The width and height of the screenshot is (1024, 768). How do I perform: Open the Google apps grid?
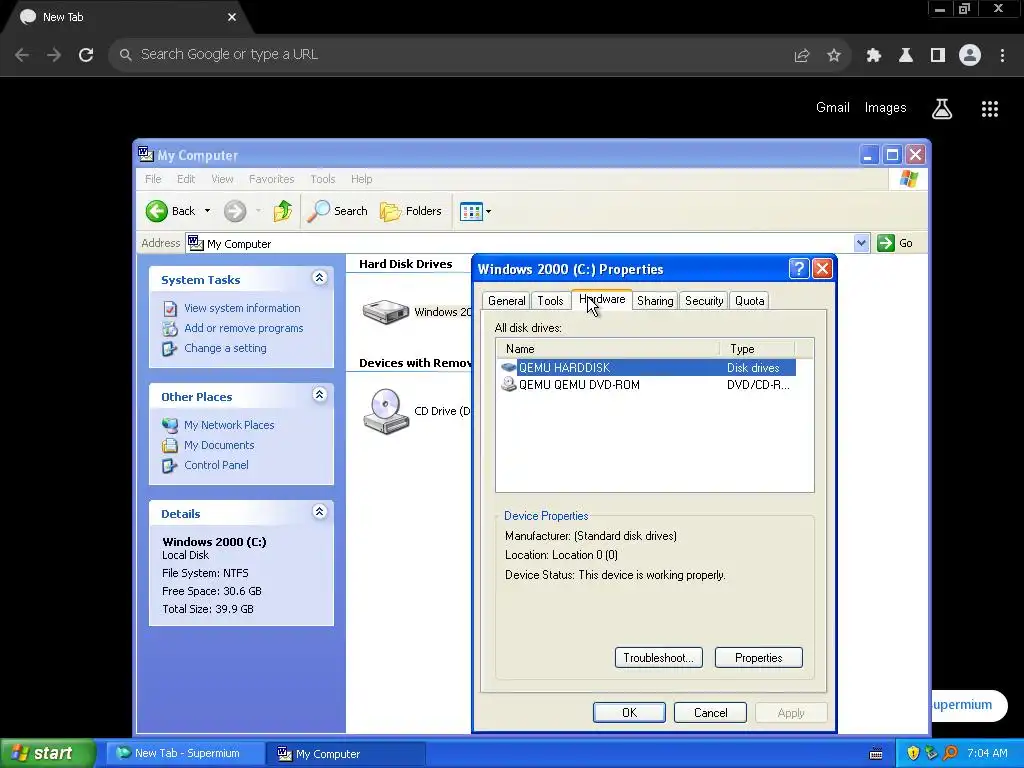tap(990, 109)
